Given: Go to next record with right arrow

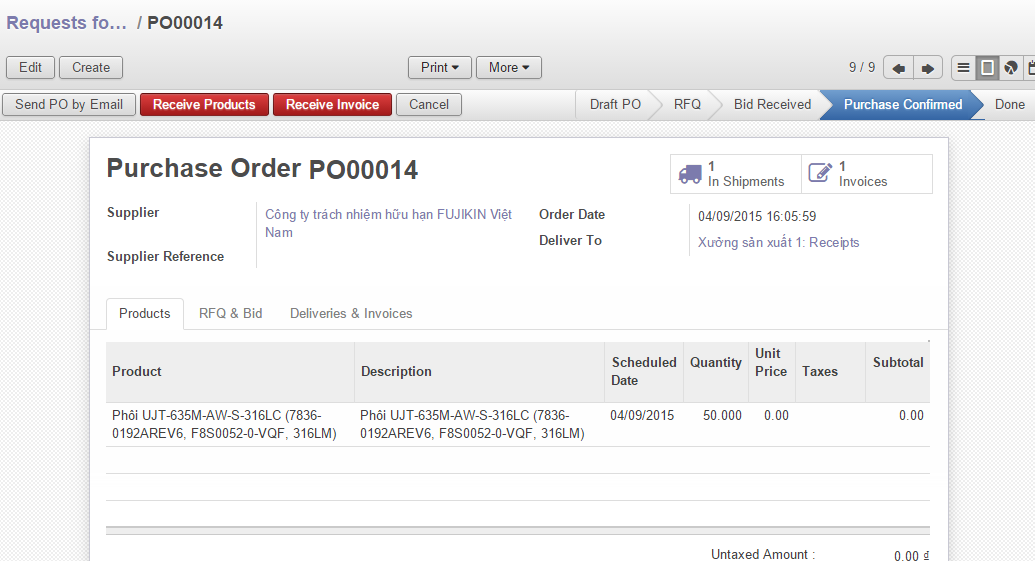Looking at the screenshot, I should point(927,68).
